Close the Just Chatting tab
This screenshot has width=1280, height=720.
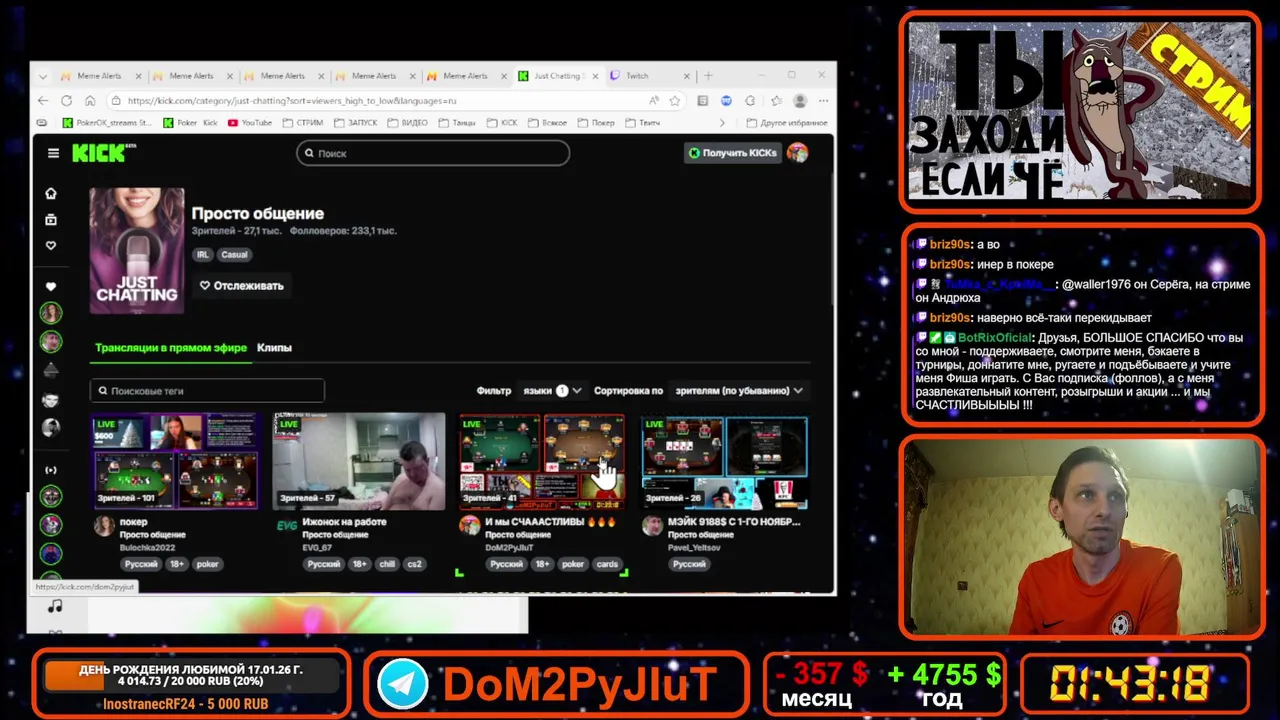[x=596, y=76]
